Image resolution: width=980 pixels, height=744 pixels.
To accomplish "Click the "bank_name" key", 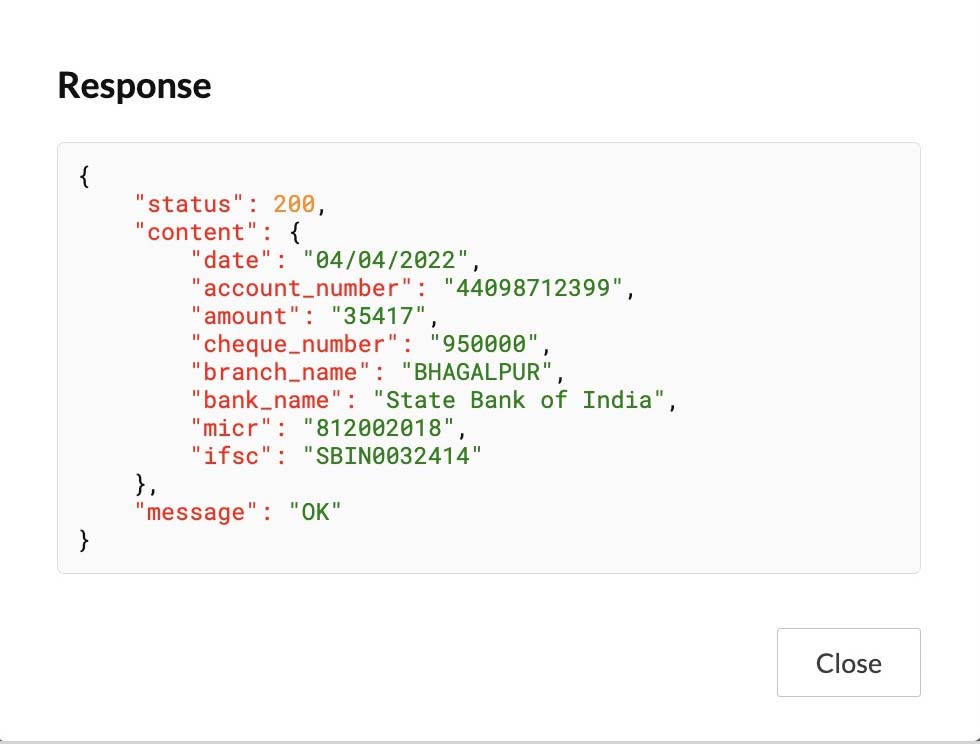I will pyautogui.click(x=260, y=401).
